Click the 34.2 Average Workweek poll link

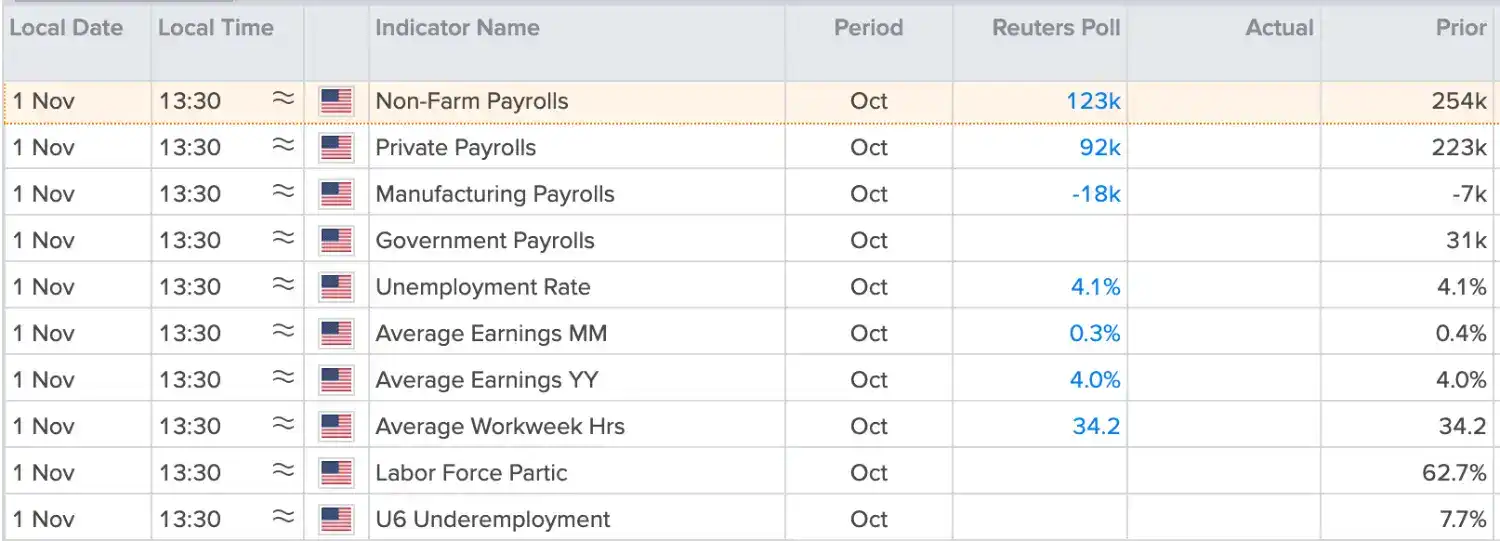click(1096, 426)
